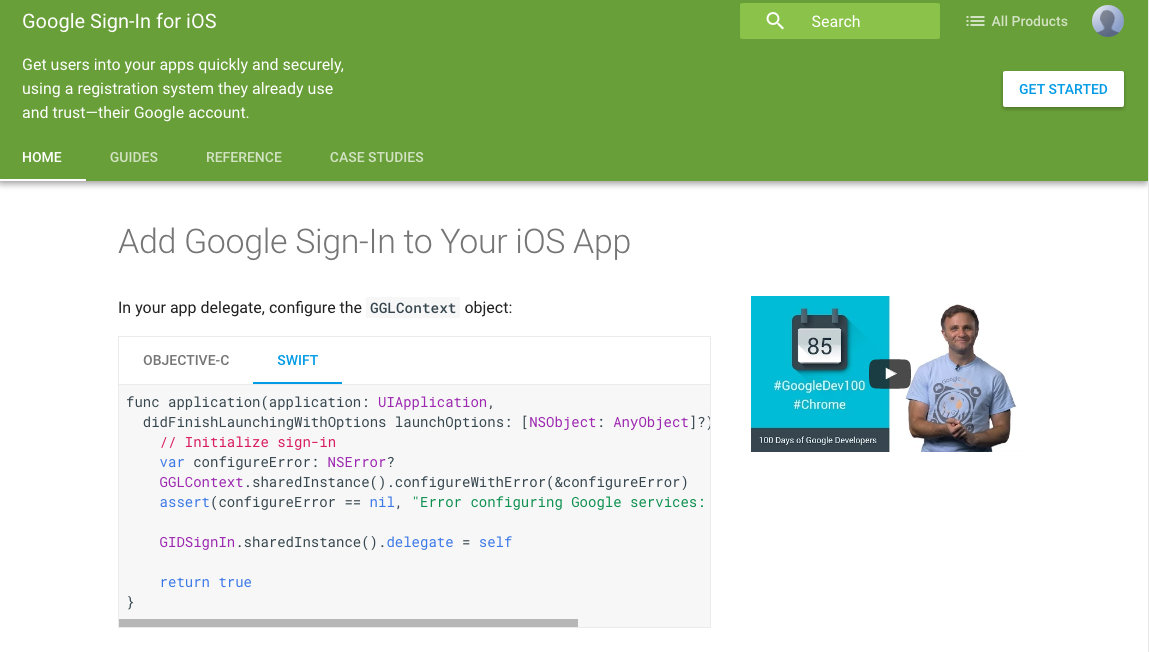Open the All Products menu icon
Image resolution: width=1149 pixels, height=652 pixels.
(x=975, y=21)
